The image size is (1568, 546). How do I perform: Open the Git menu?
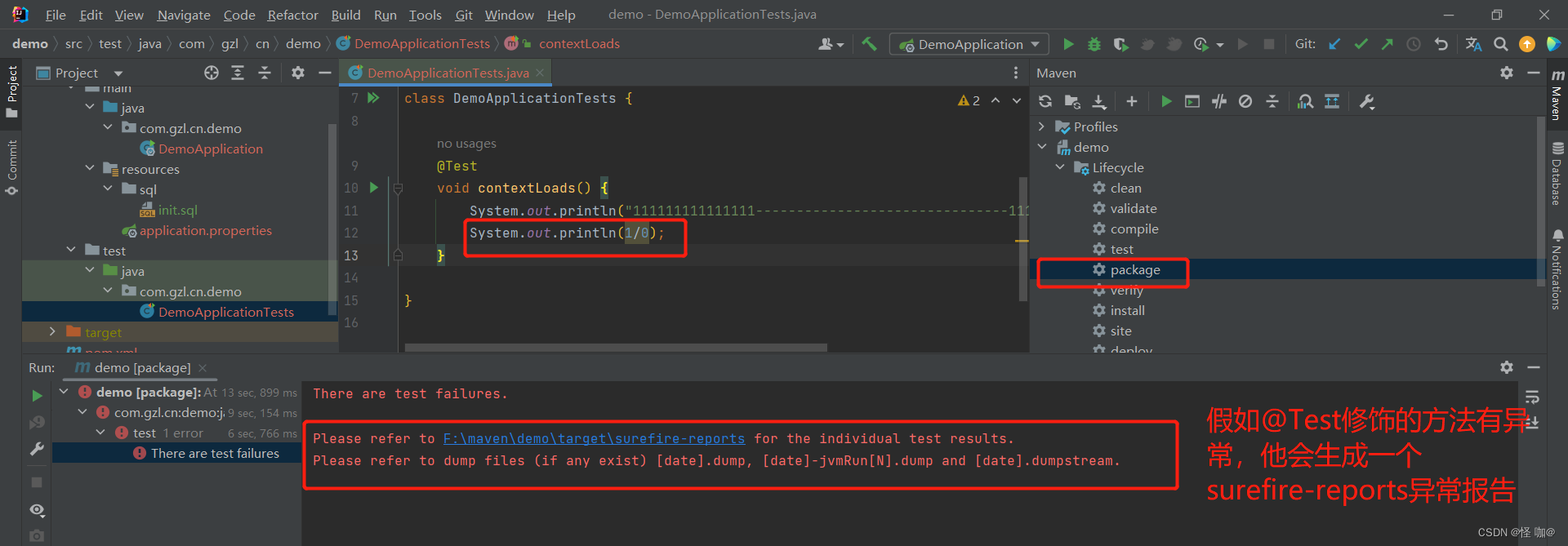[x=464, y=15]
